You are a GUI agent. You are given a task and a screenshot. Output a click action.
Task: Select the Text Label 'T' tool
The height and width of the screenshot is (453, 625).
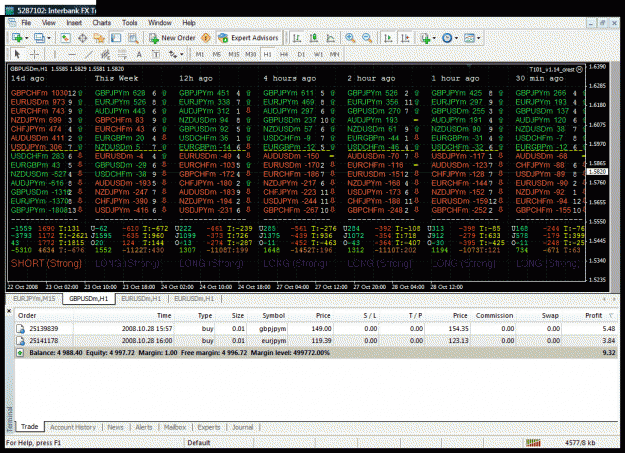coord(156,54)
